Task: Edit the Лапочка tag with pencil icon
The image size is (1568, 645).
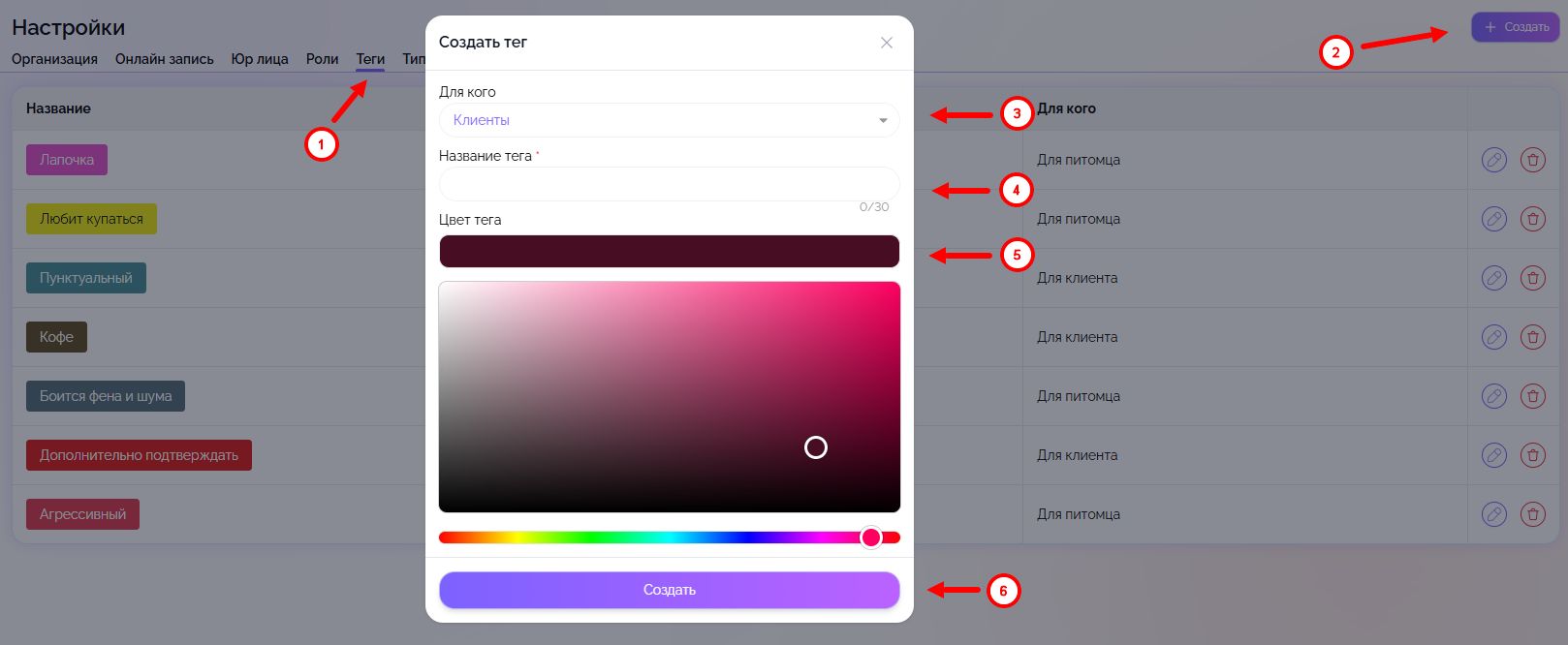Action: tap(1494, 160)
